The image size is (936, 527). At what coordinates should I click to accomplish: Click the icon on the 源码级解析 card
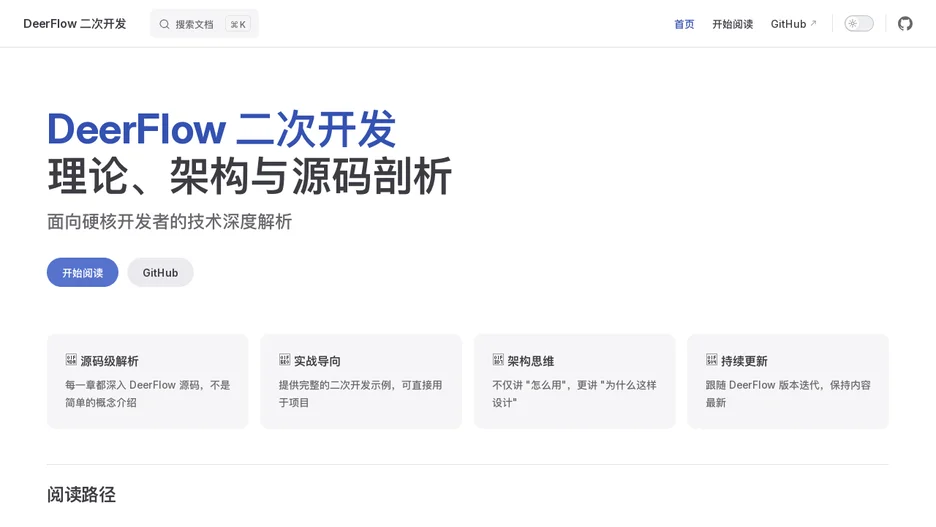pyautogui.click(x=71, y=360)
